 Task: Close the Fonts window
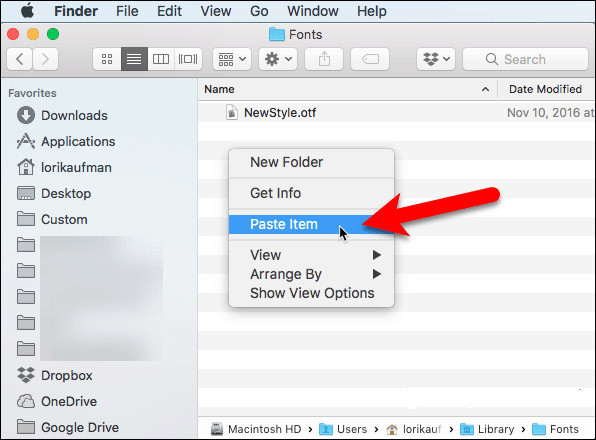click(13, 34)
